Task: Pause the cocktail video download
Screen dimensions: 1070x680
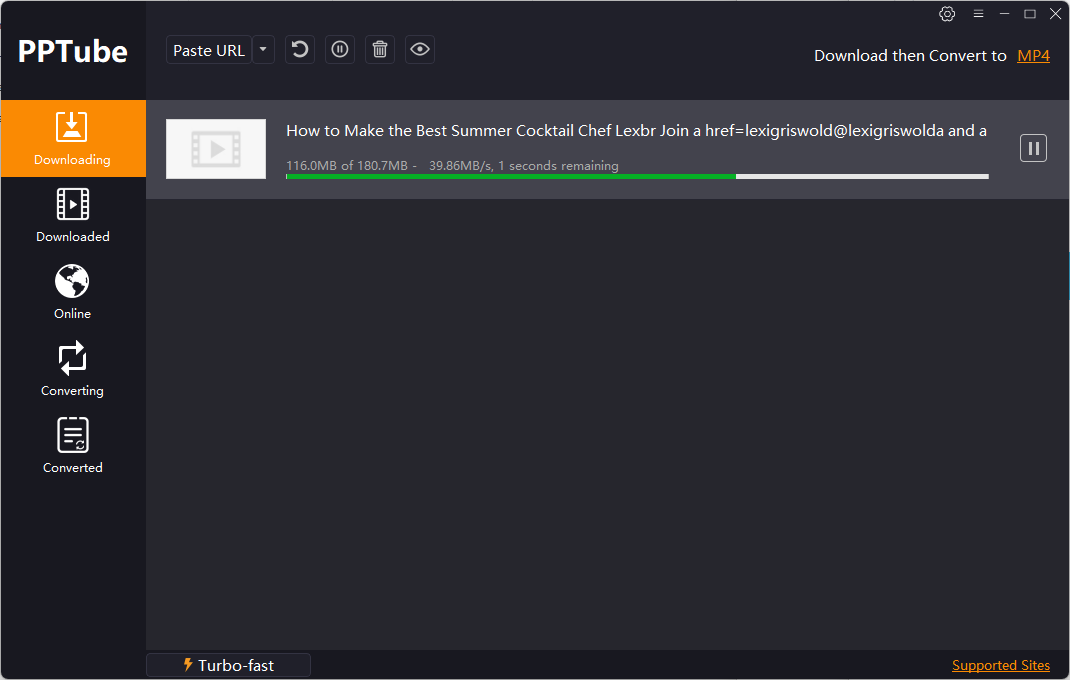Action: click(x=1033, y=147)
